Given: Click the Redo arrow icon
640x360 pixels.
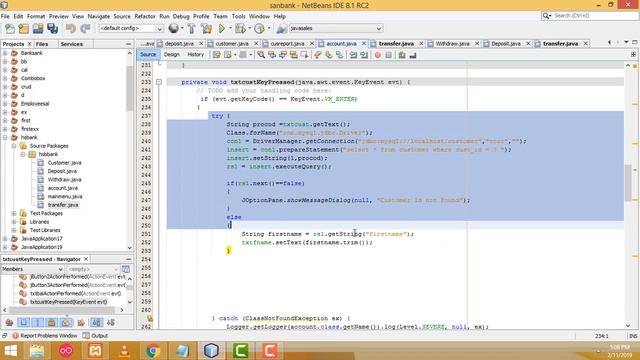Looking at the screenshot, I should point(85,28).
